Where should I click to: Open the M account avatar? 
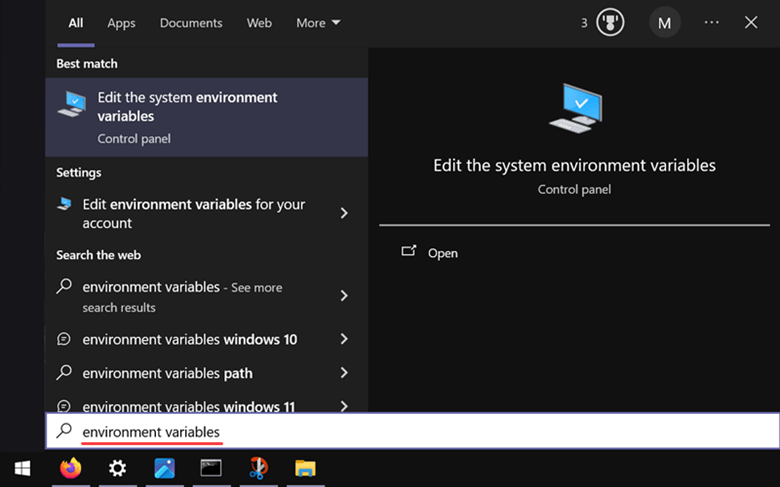[x=665, y=23]
